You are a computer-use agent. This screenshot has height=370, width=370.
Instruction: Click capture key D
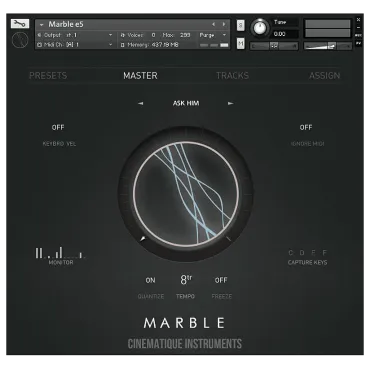tap(302, 253)
